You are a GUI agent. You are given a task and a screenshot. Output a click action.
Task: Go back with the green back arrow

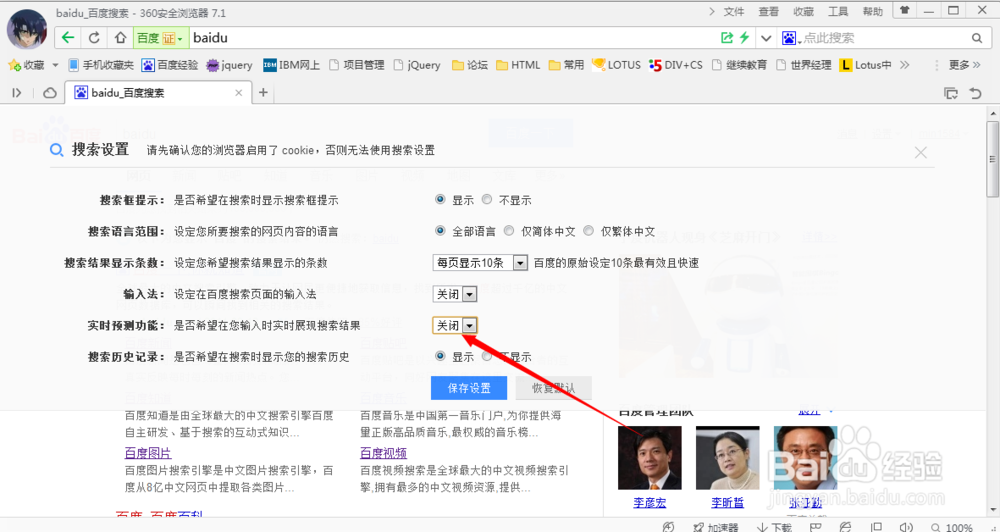point(68,38)
